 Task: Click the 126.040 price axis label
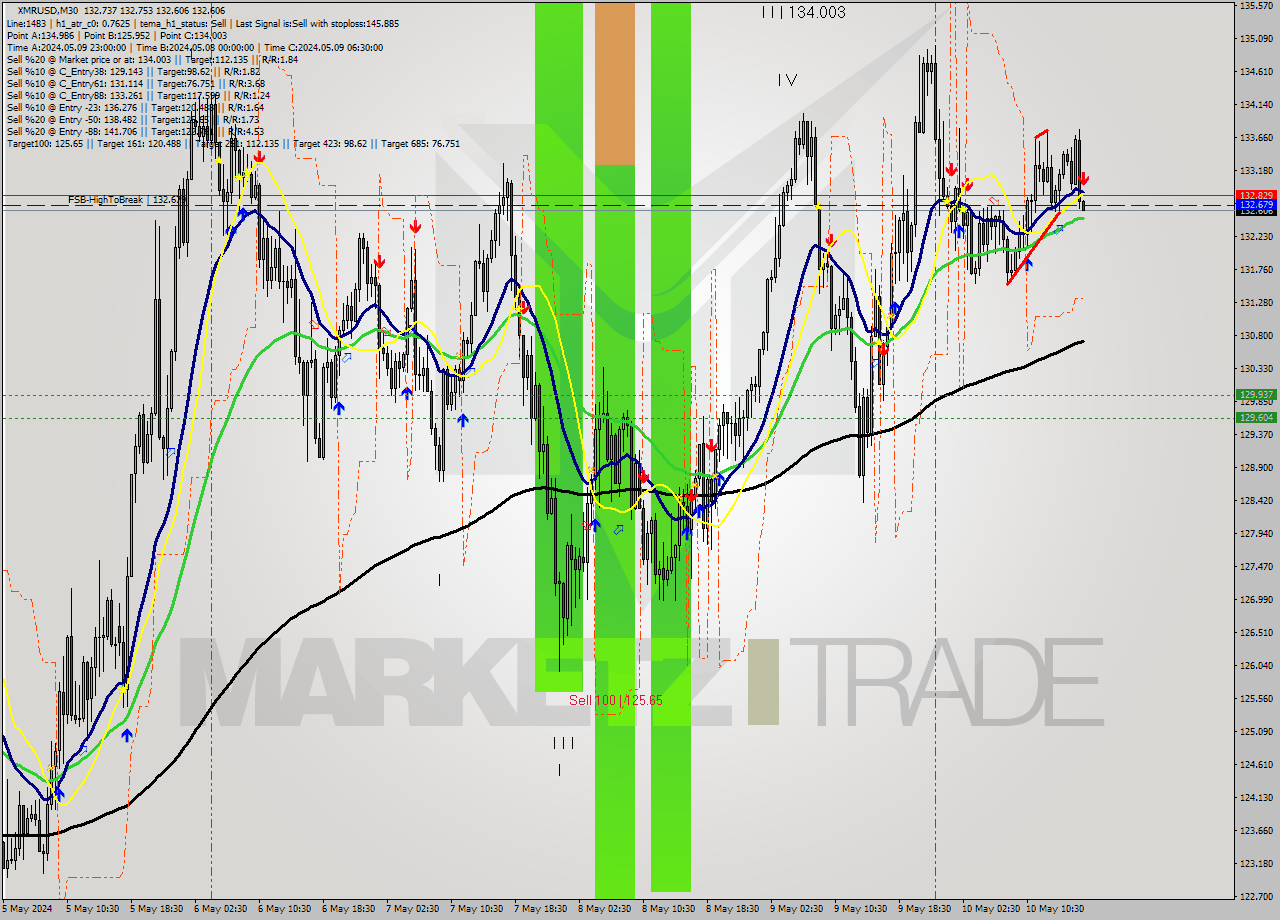pos(1255,666)
